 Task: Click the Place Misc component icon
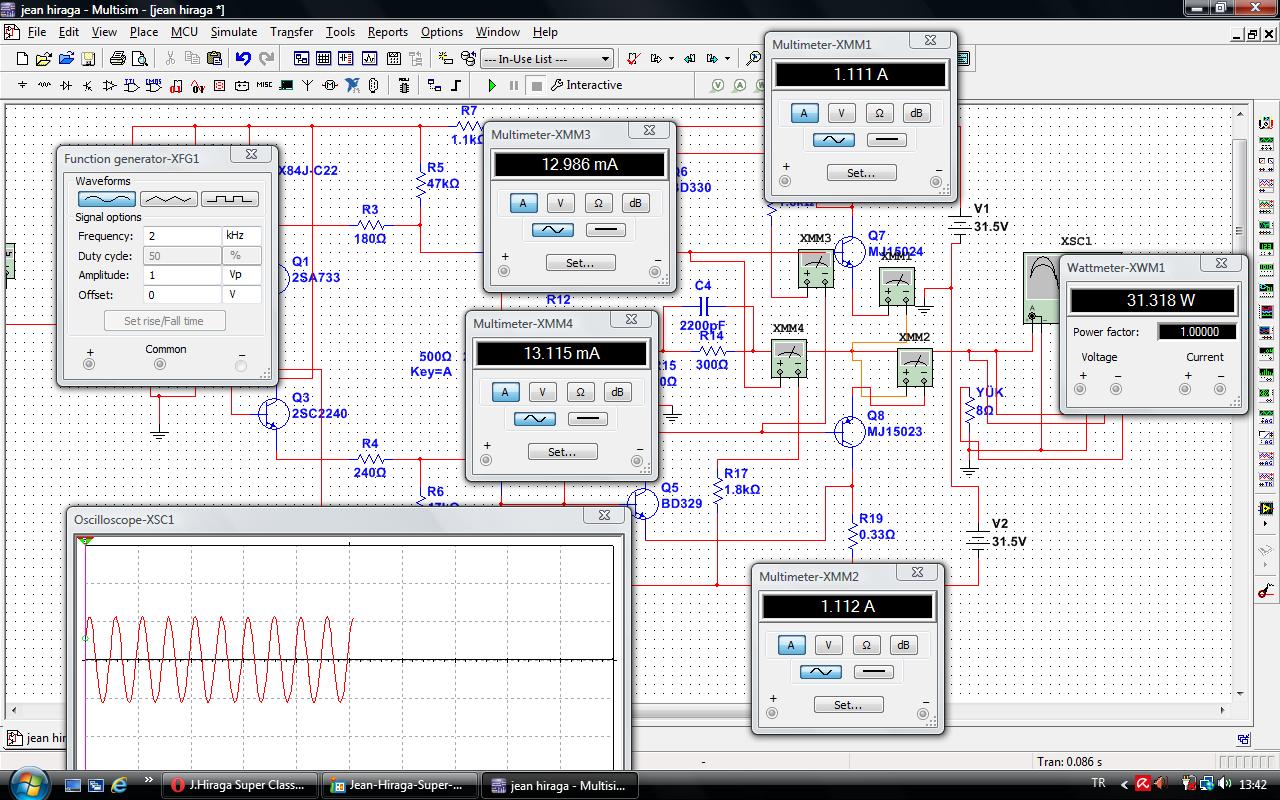(x=264, y=86)
